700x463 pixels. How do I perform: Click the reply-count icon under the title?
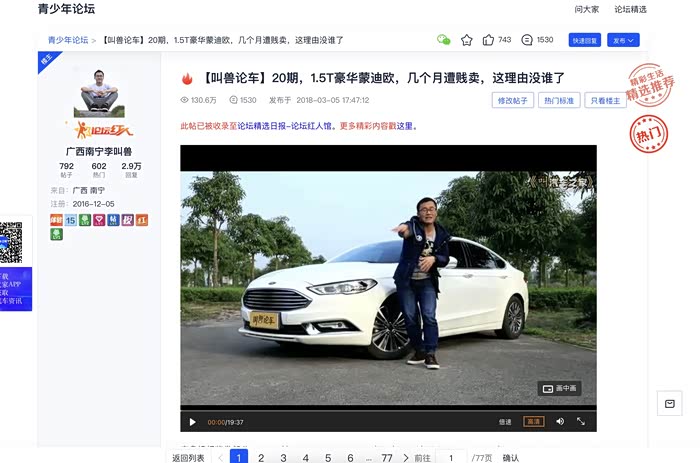coord(233,100)
